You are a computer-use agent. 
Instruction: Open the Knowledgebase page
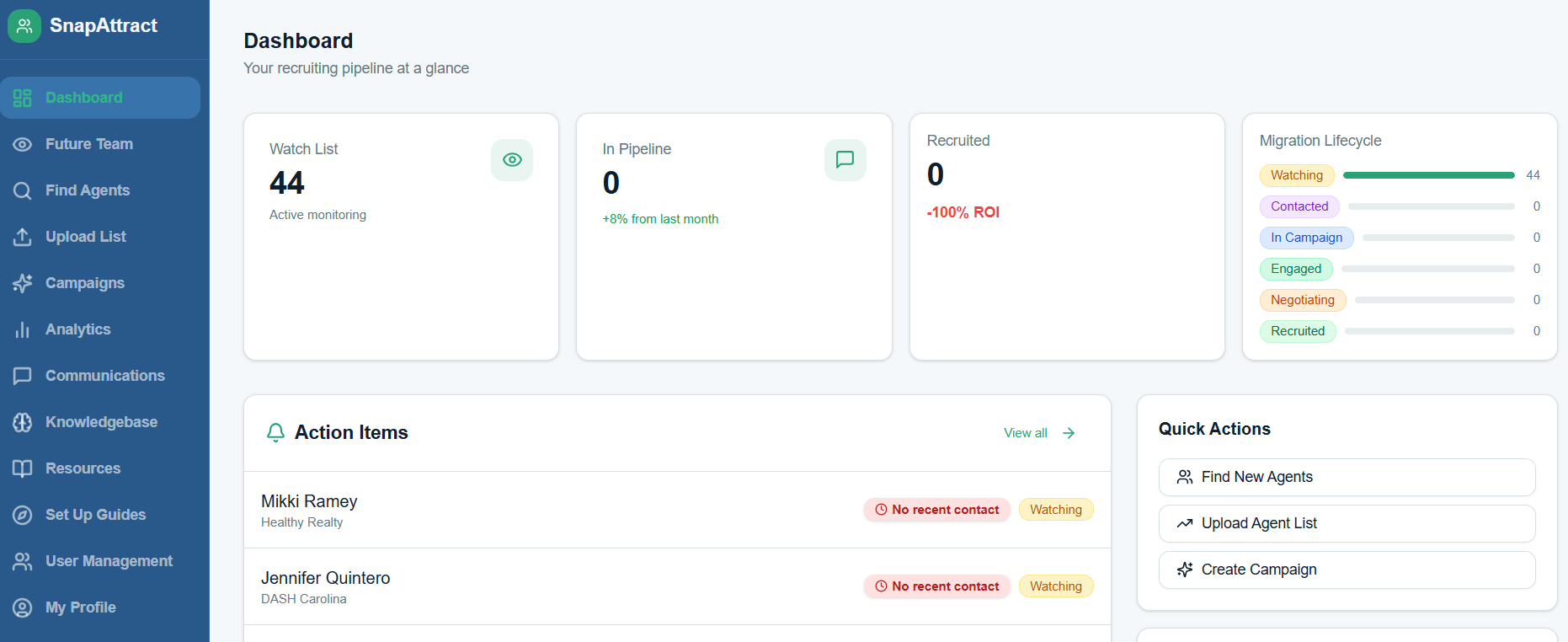100,422
